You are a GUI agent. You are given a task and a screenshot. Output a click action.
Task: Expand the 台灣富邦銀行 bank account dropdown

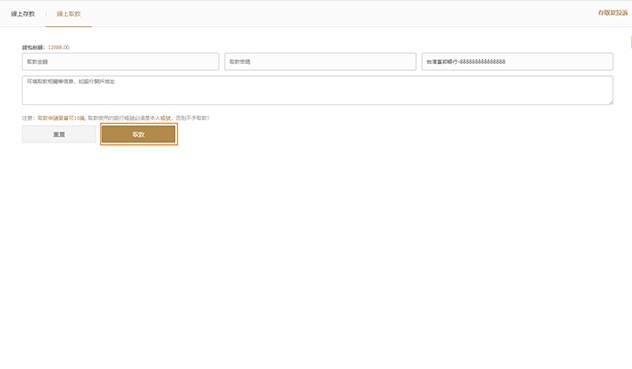coord(517,62)
